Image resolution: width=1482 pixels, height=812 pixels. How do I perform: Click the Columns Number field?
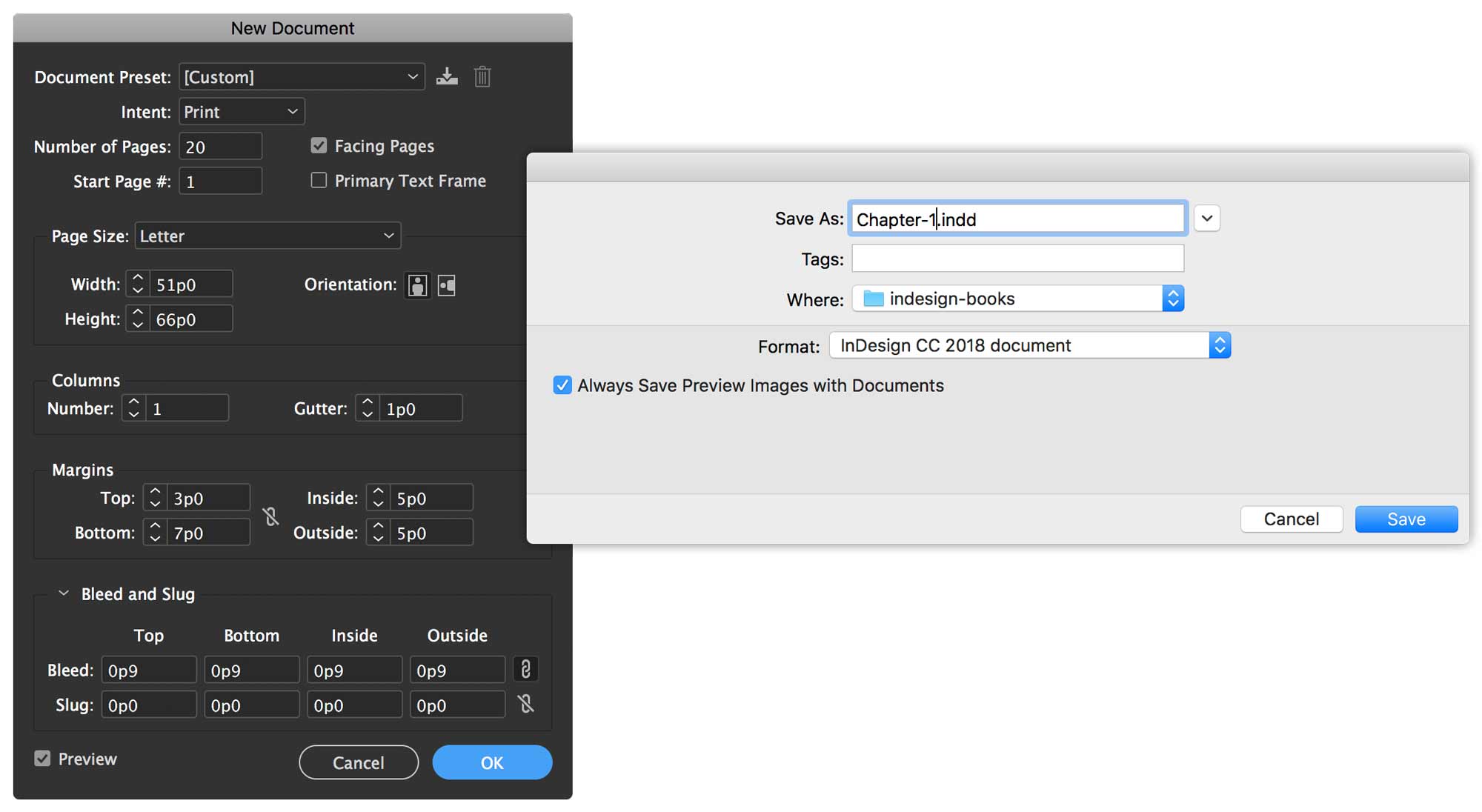(x=187, y=408)
